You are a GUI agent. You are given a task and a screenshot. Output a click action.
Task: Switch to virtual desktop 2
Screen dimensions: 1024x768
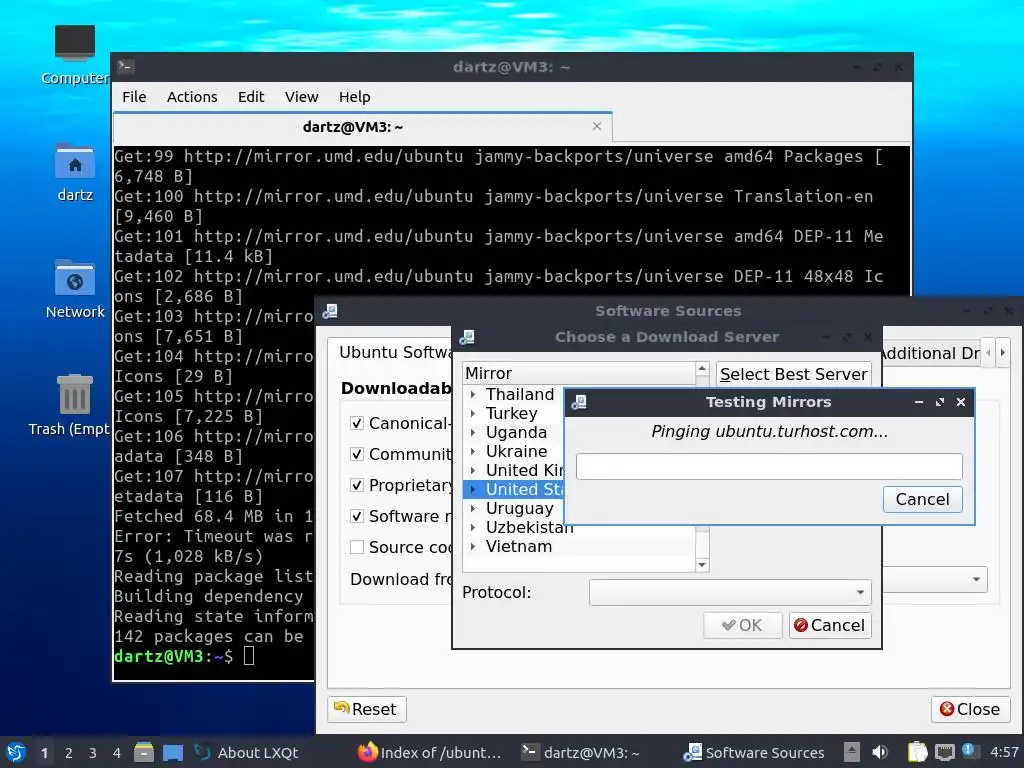point(69,753)
